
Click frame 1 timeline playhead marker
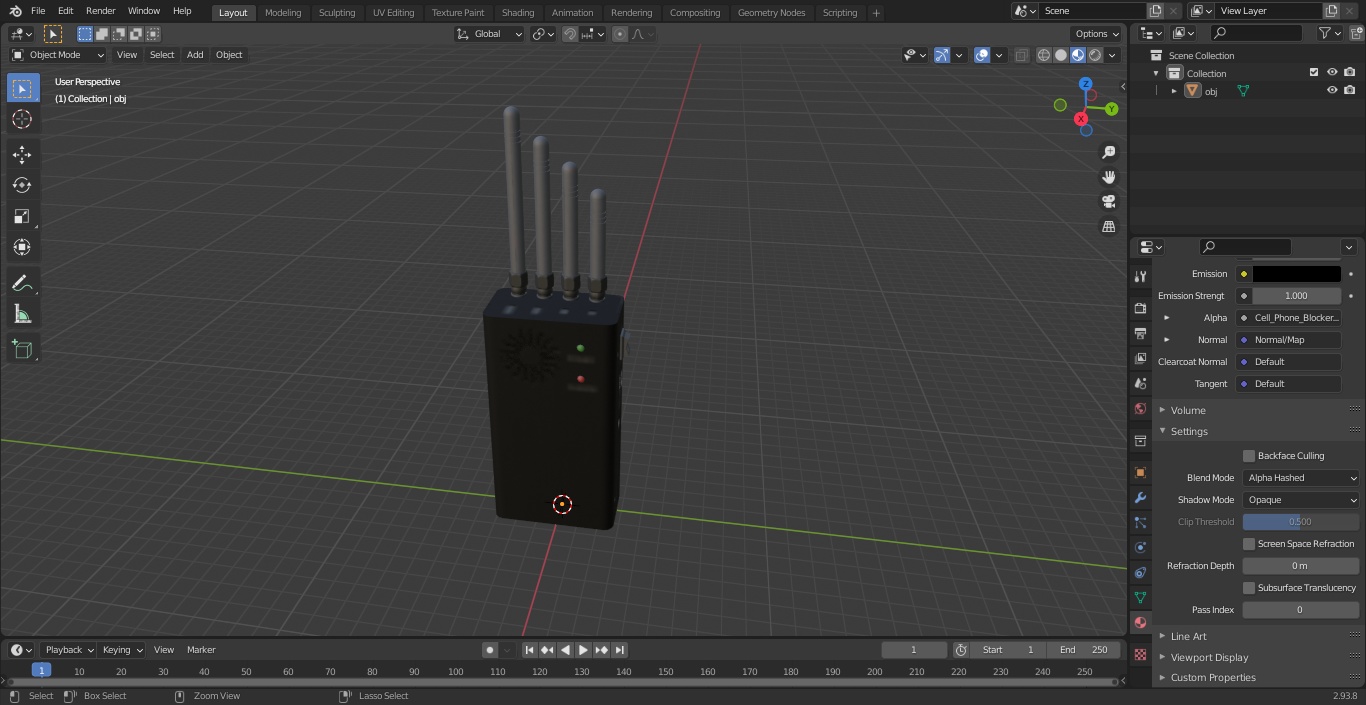41,671
